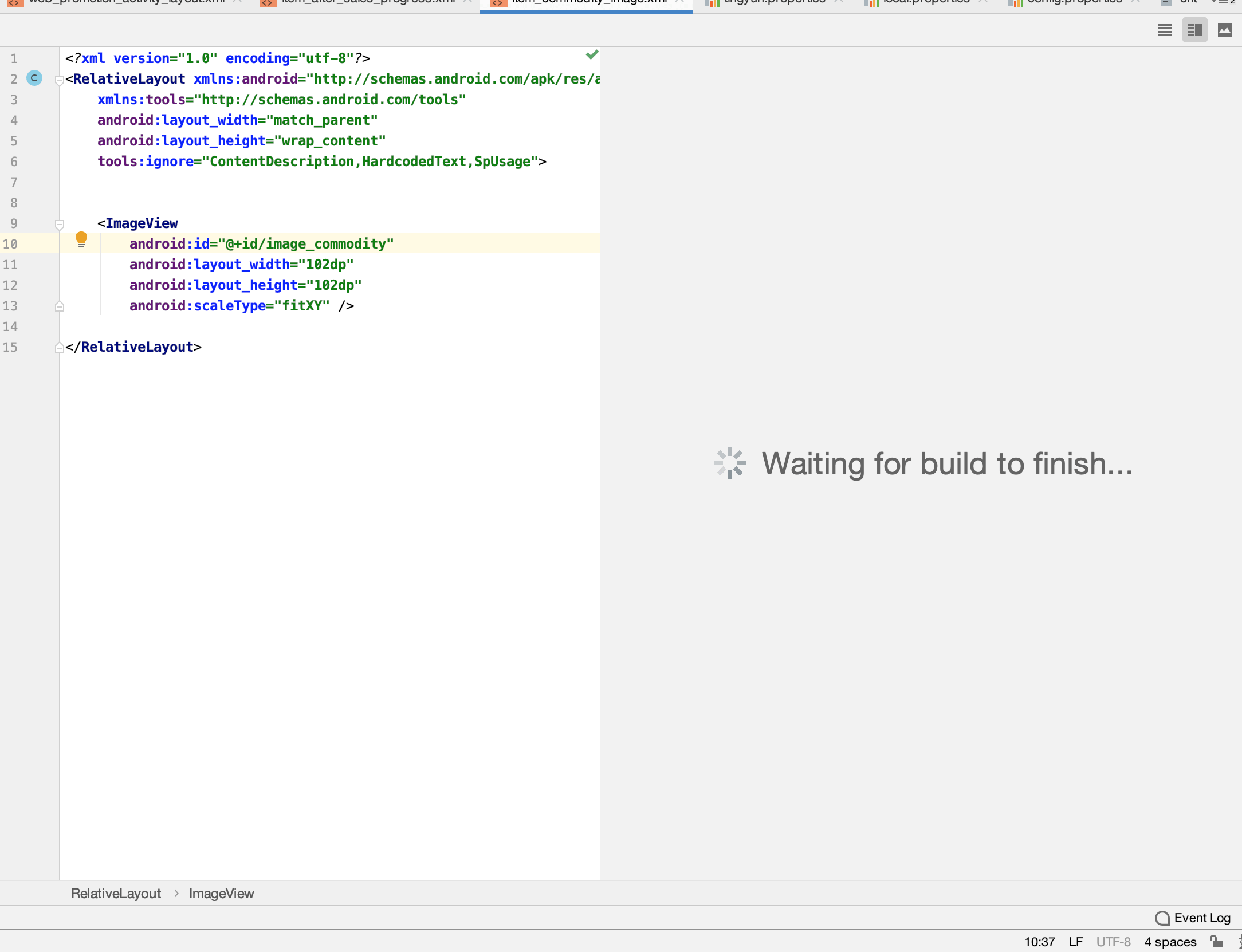The height and width of the screenshot is (952, 1242).
Task: Select the Split editor mode icon
Action: 1194,29
